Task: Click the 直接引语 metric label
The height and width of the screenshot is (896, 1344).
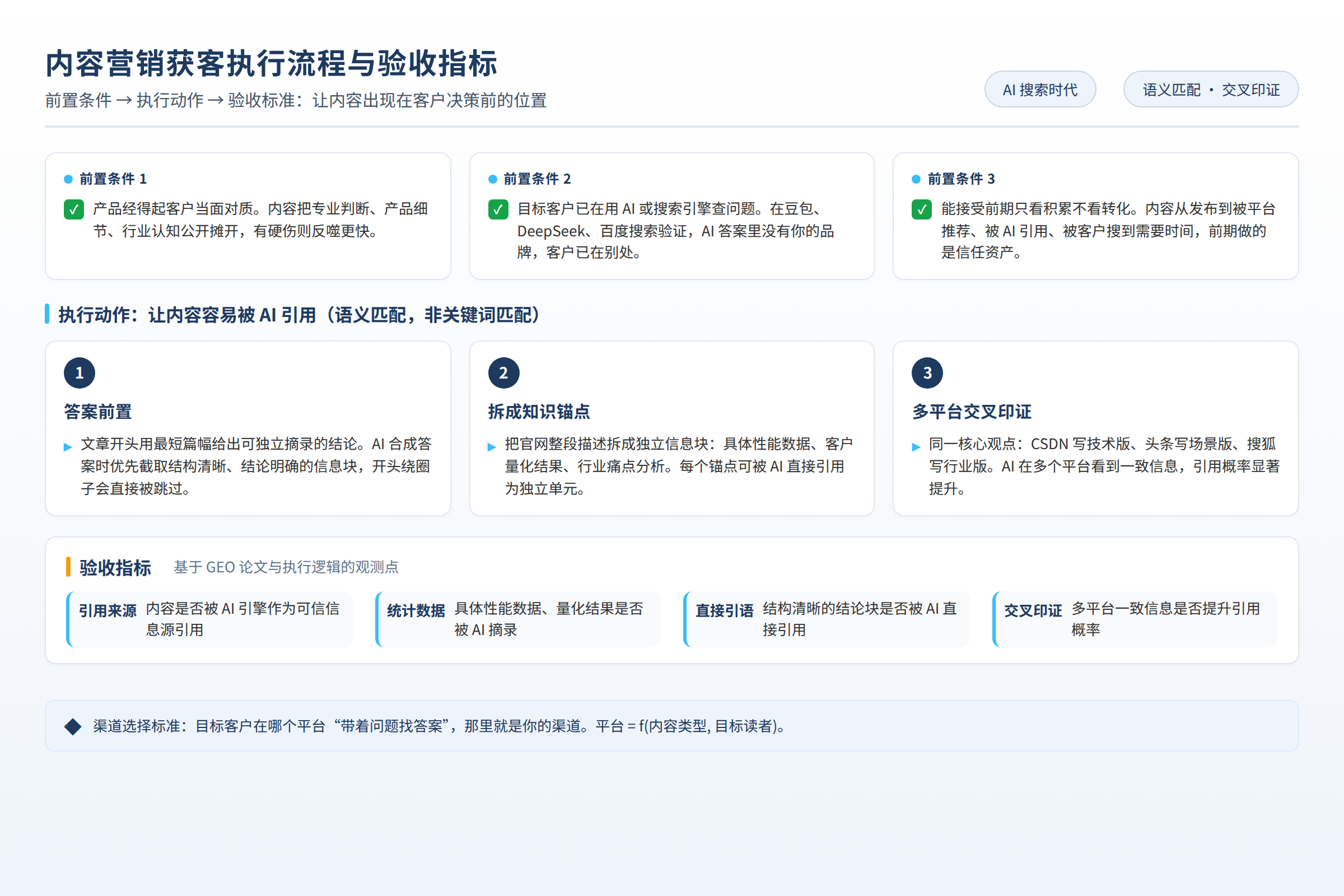Action: coord(725,610)
